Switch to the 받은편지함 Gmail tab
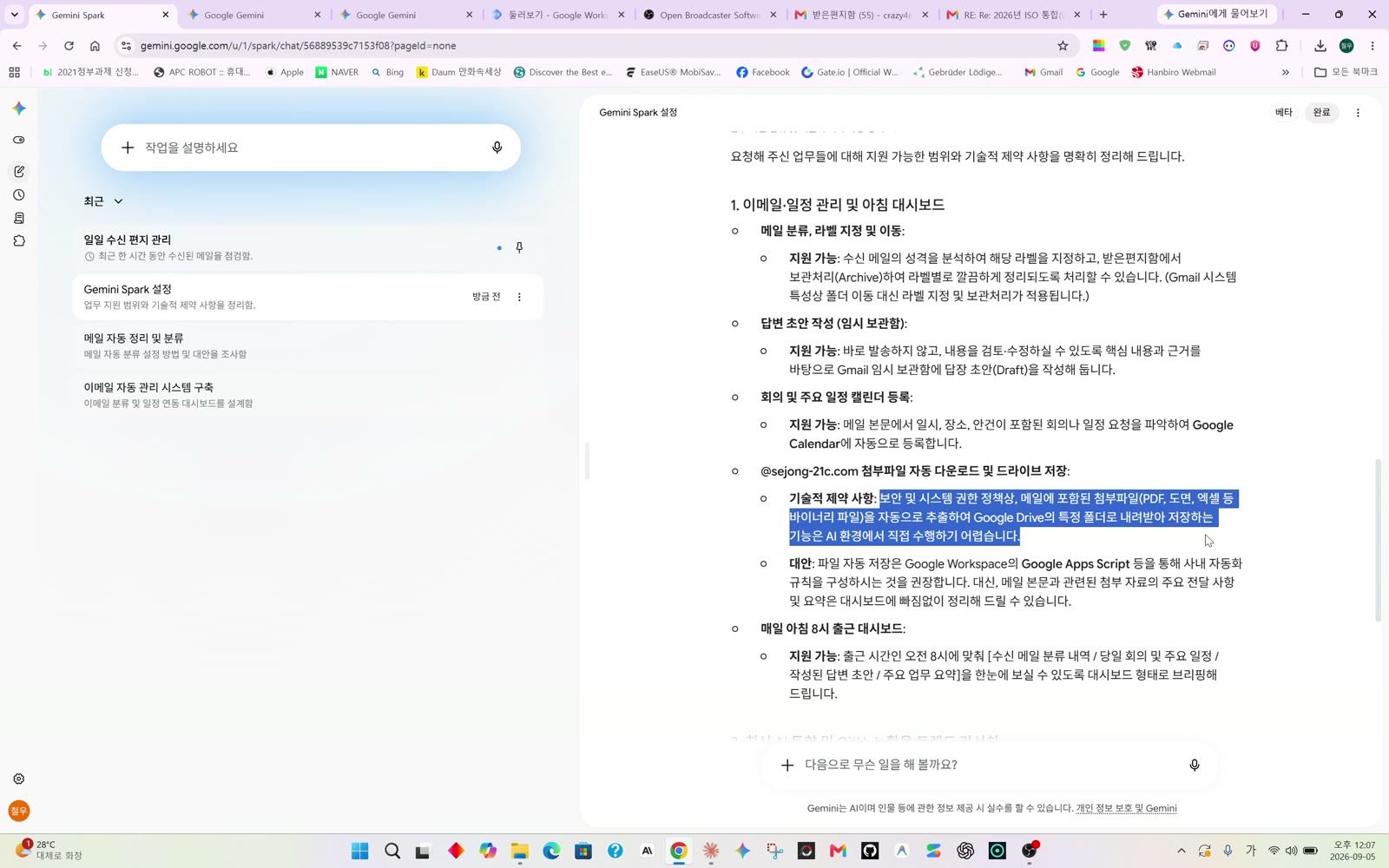Image resolution: width=1389 pixels, height=868 pixels. (x=862, y=15)
